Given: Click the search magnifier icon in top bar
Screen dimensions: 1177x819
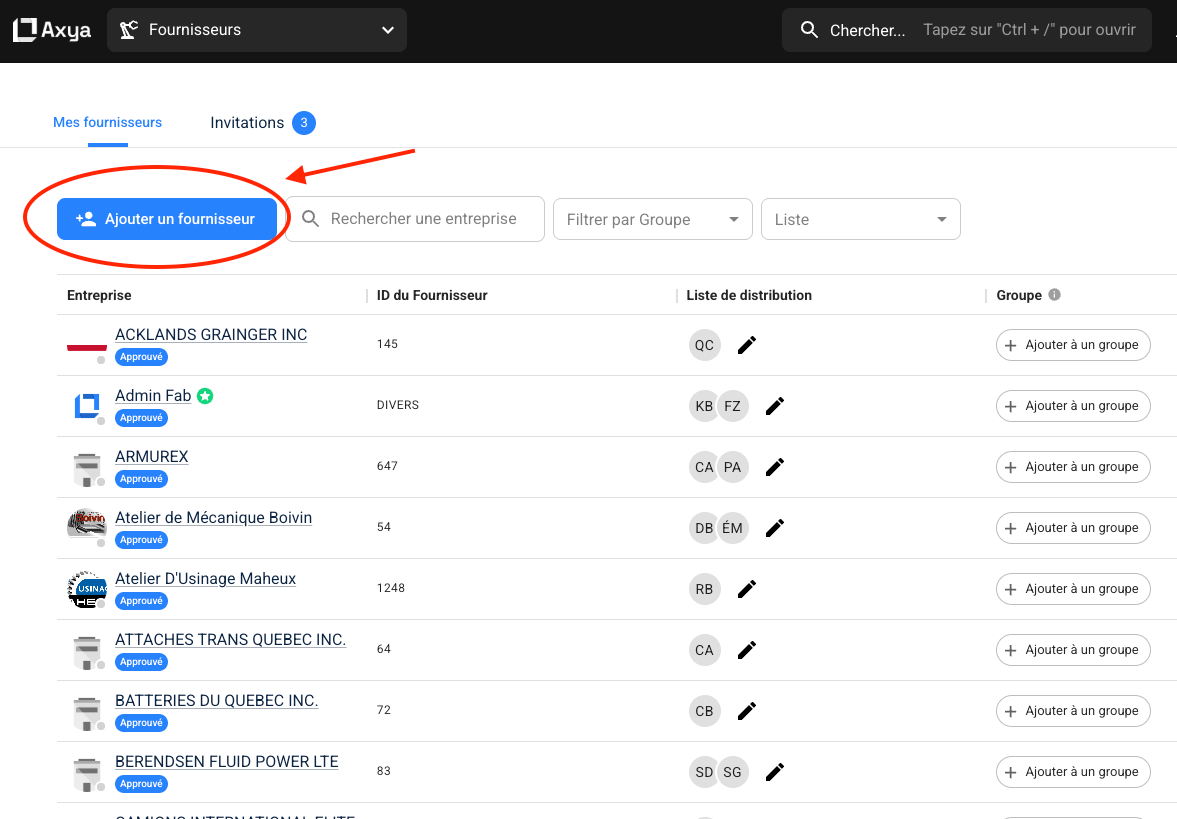Looking at the screenshot, I should point(809,30).
